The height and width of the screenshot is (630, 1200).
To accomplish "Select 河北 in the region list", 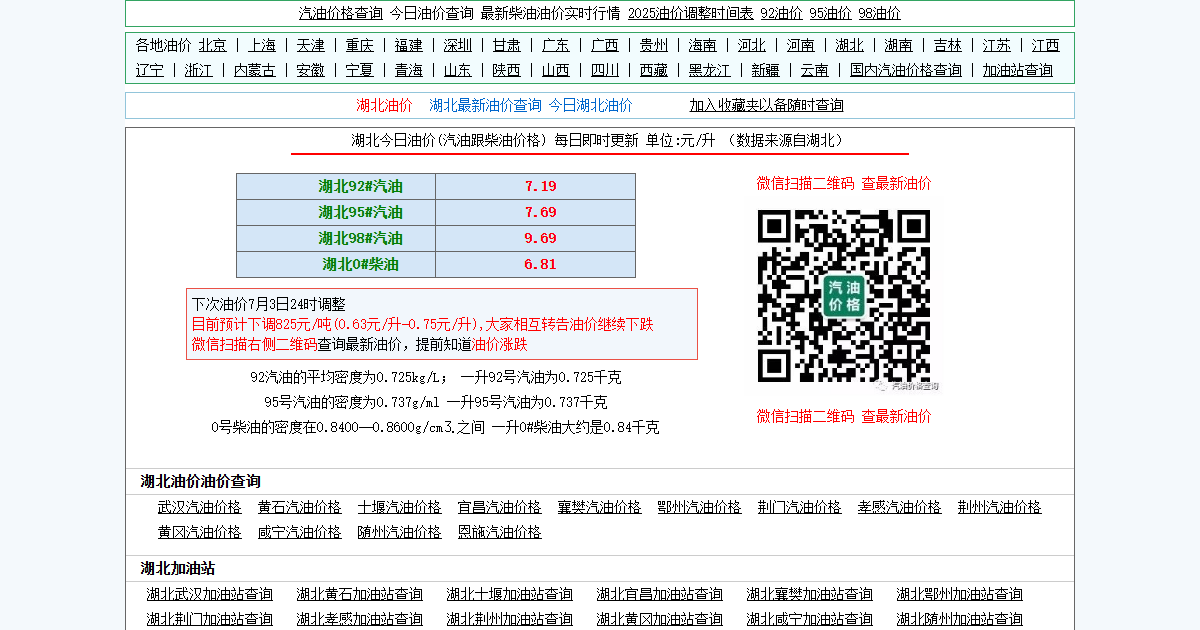I will pyautogui.click(x=752, y=45).
